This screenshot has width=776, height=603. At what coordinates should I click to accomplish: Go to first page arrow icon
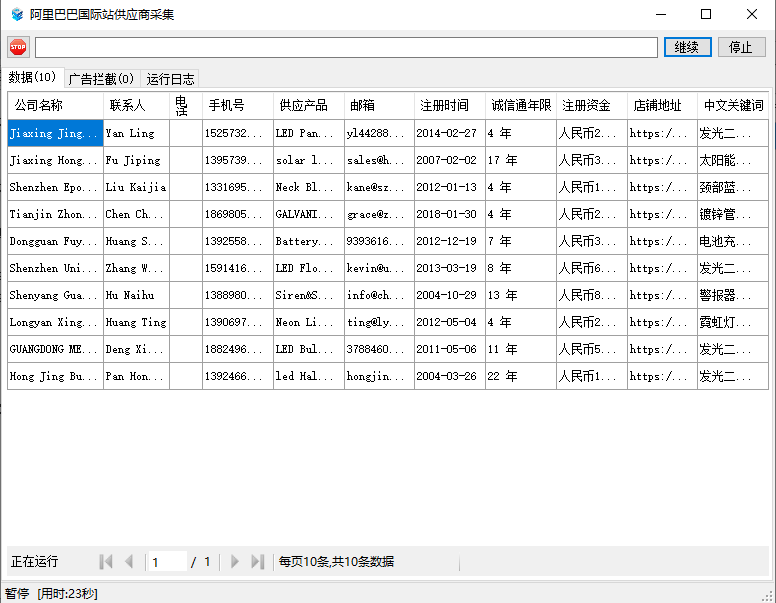(106, 562)
